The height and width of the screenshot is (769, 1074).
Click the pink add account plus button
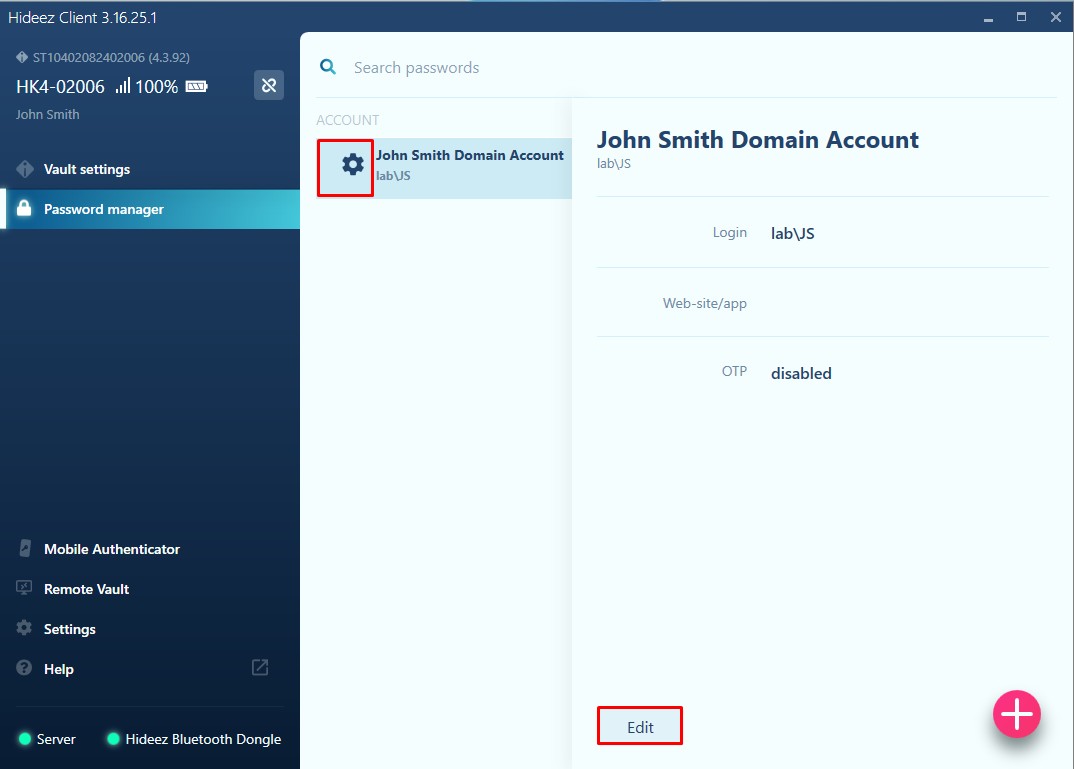coord(1016,714)
